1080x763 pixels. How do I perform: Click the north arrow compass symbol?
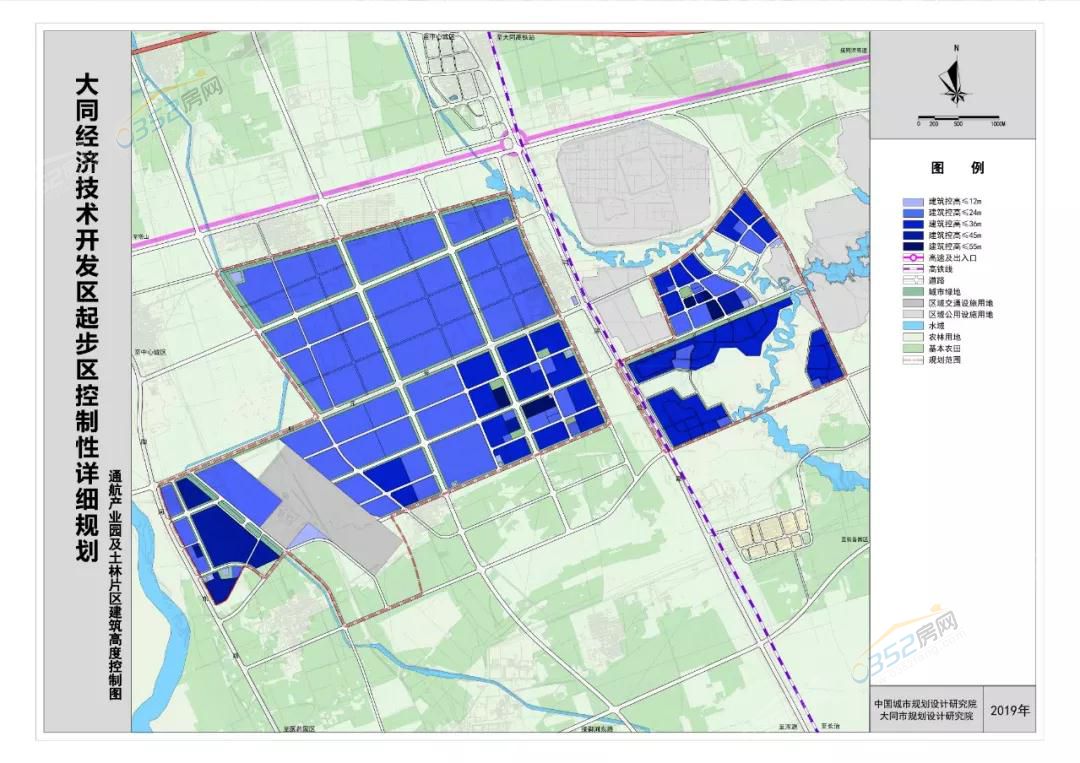point(957,81)
